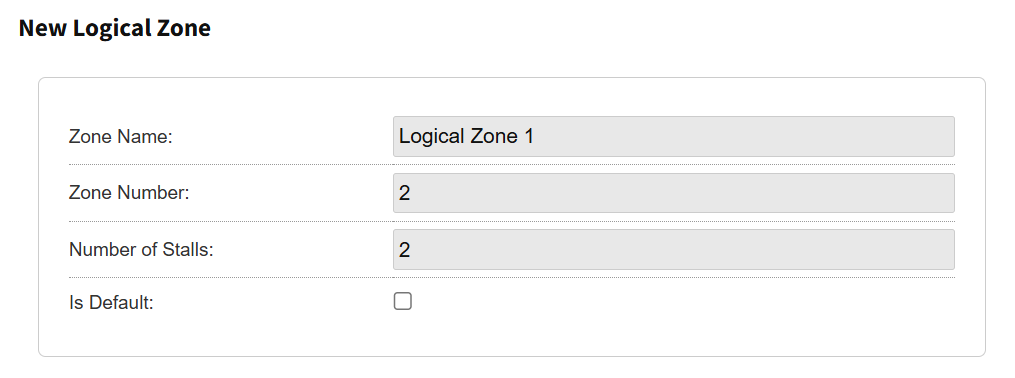Click blank panel area below Is Default row

(511, 337)
